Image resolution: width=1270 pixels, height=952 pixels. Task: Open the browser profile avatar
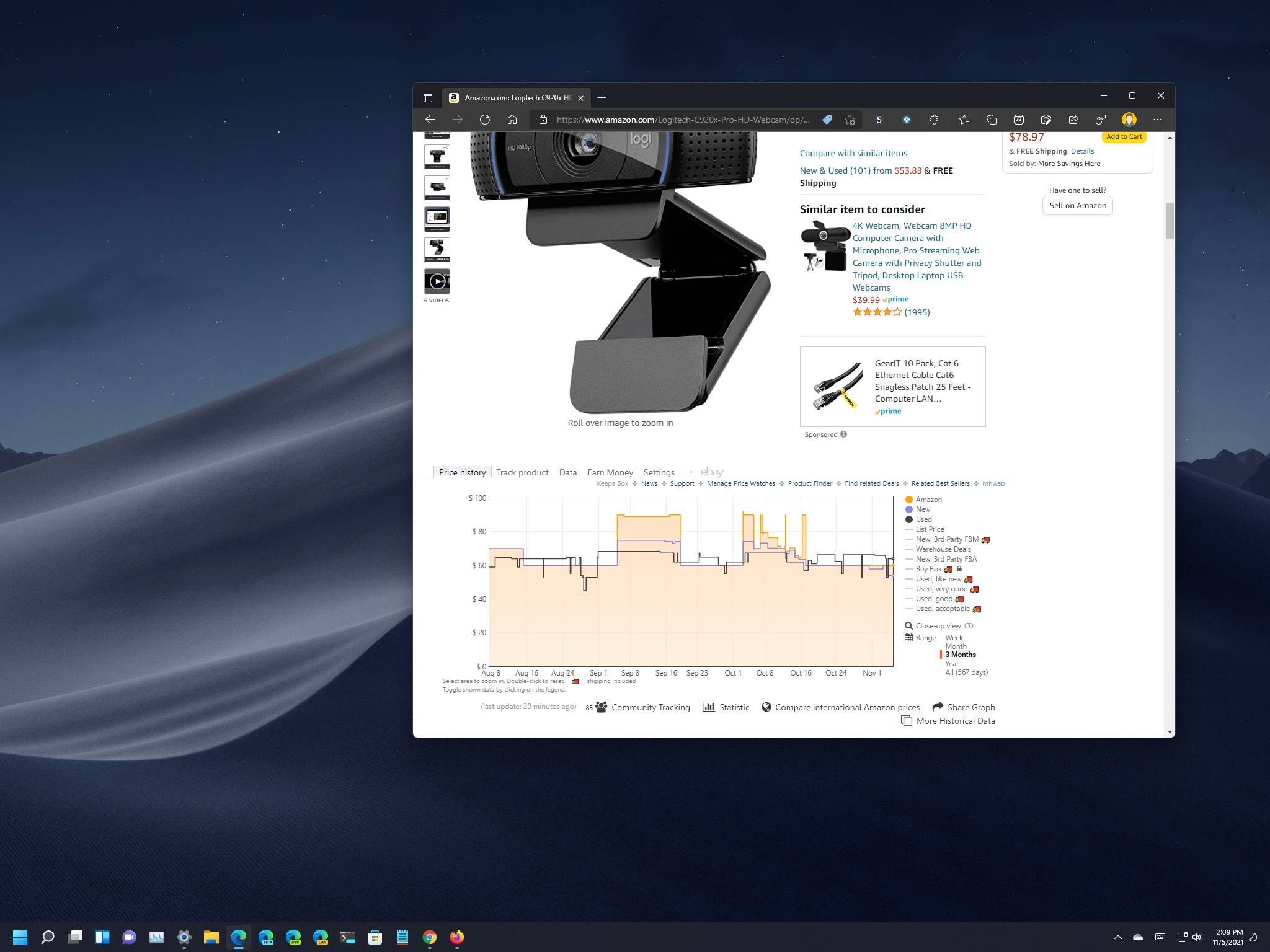tap(1129, 120)
